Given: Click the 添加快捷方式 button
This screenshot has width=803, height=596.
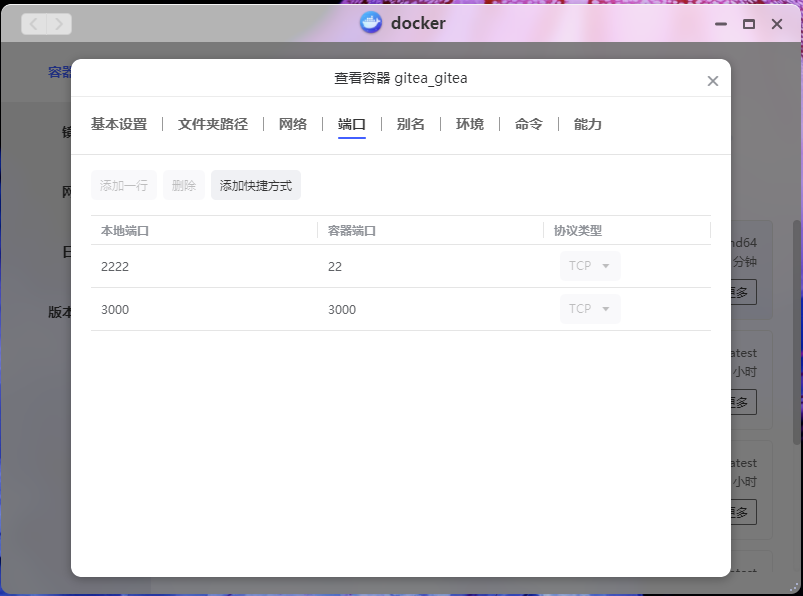Looking at the screenshot, I should pos(256,185).
